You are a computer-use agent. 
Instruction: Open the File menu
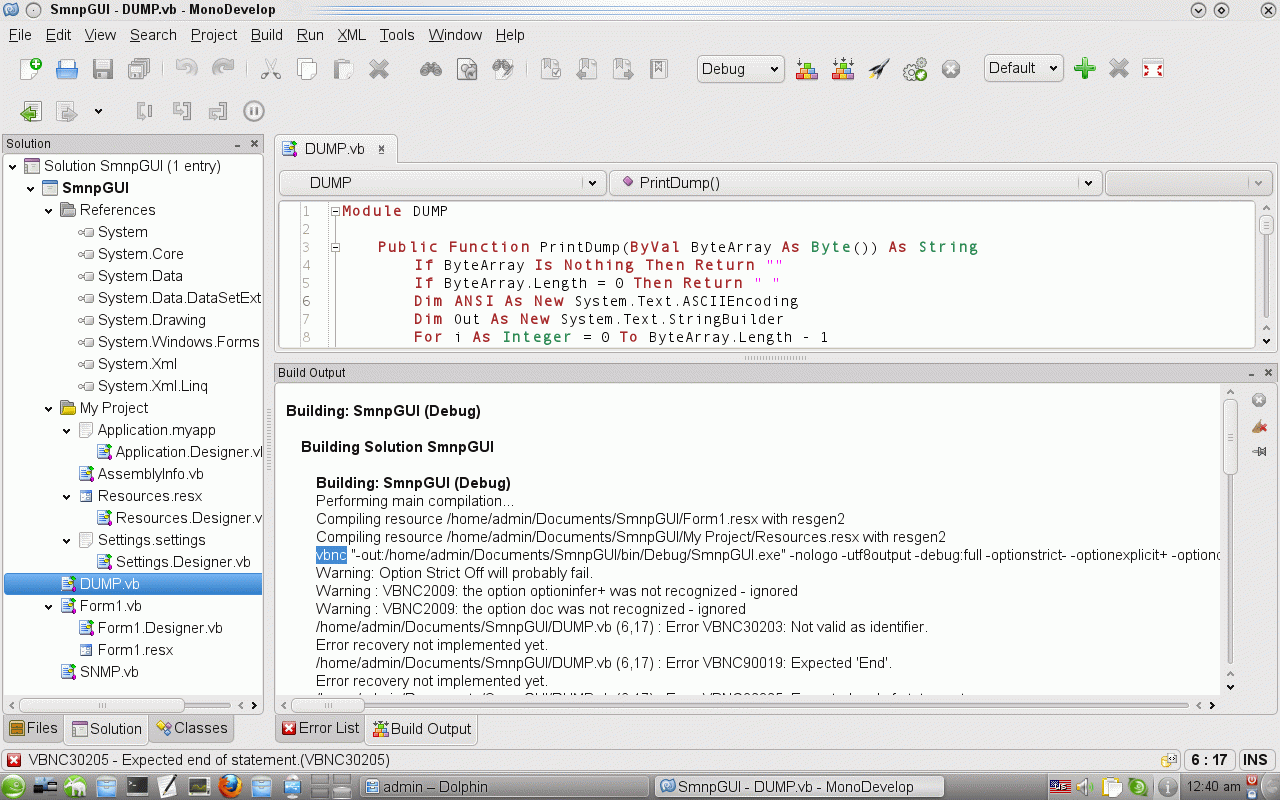point(20,34)
